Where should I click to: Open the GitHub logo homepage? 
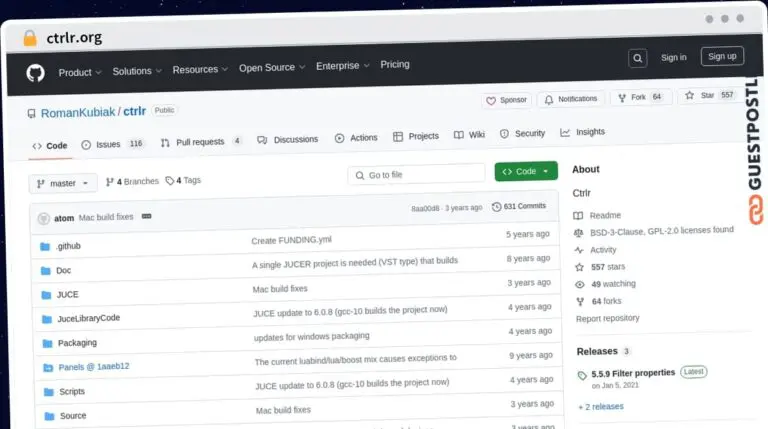[35, 73]
